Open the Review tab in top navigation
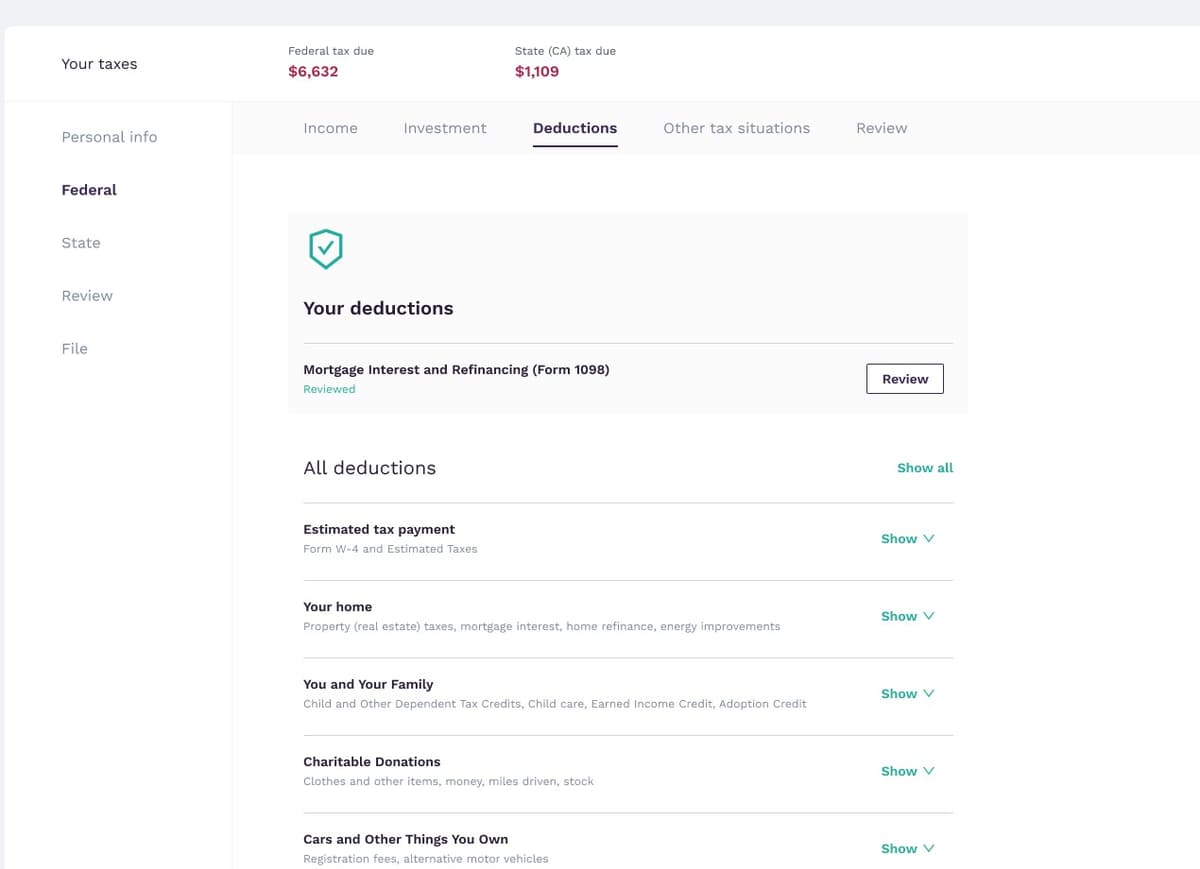 [x=881, y=128]
